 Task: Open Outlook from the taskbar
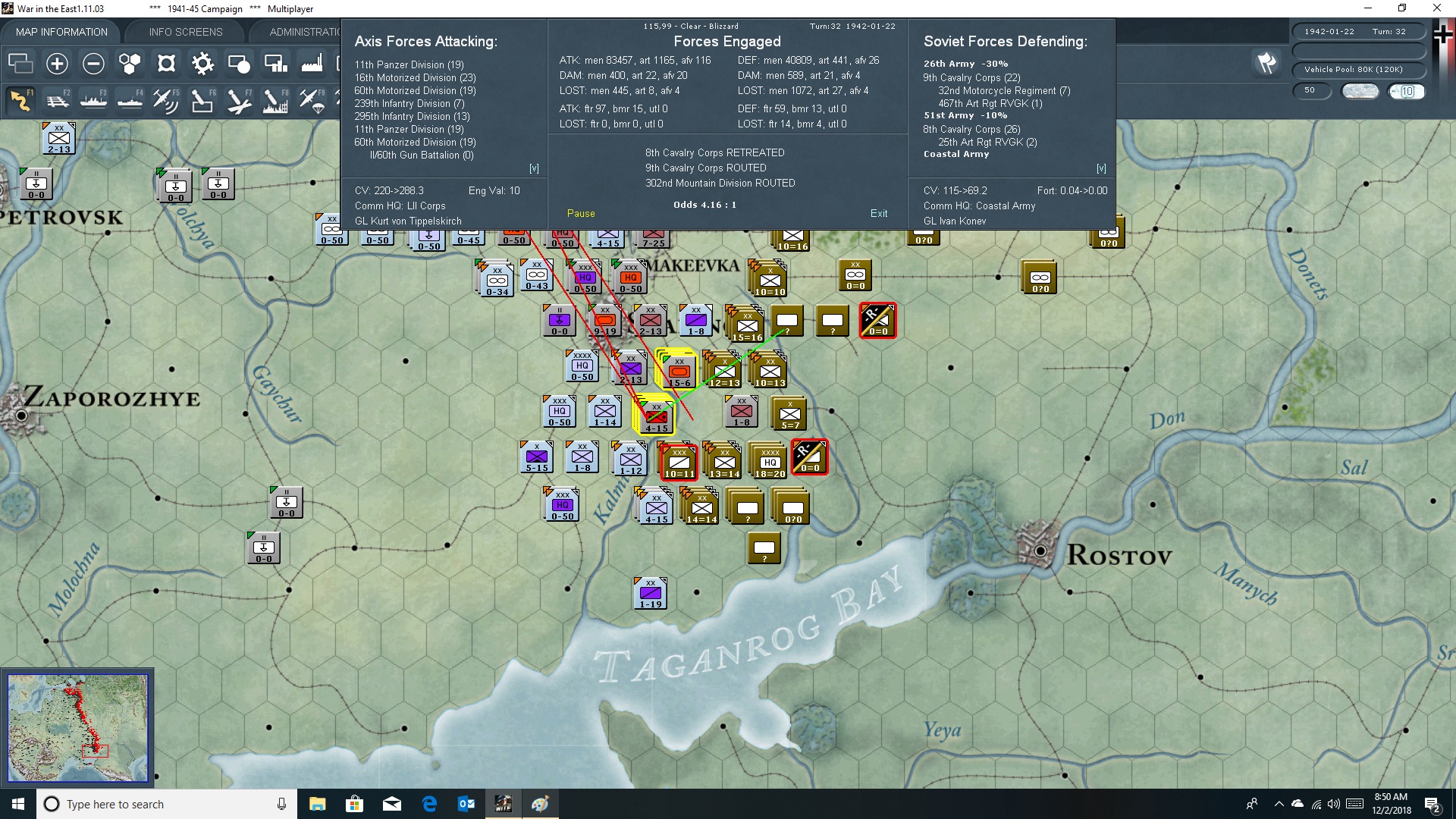pos(466,804)
